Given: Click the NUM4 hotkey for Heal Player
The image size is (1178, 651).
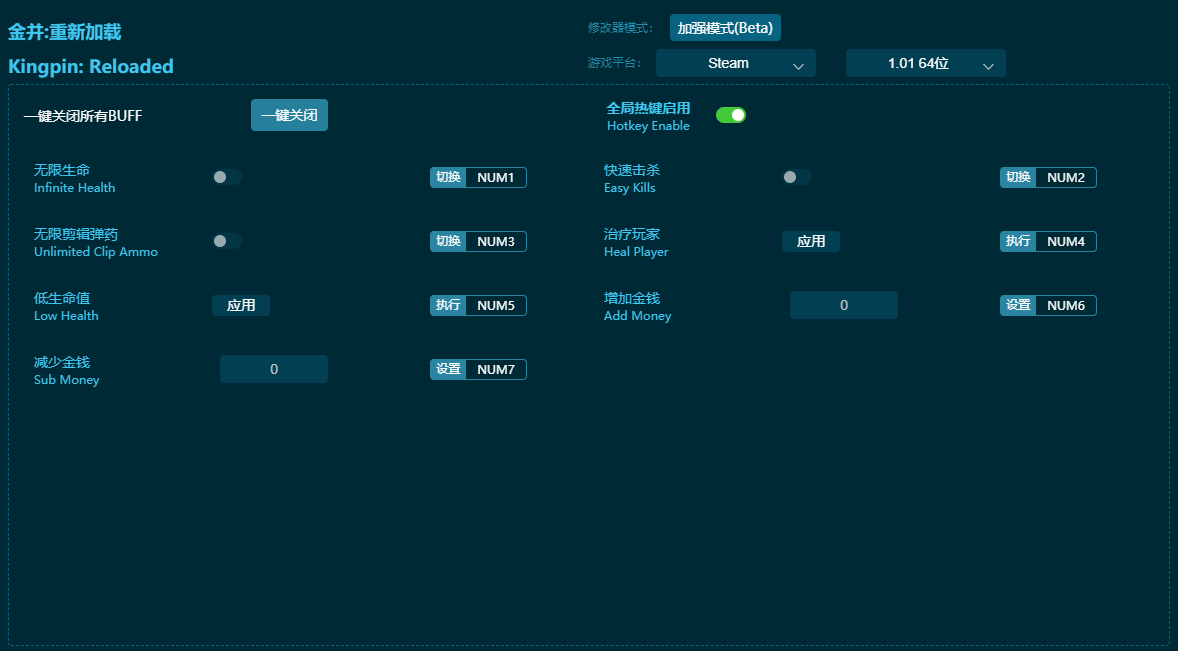Looking at the screenshot, I should (1066, 241).
